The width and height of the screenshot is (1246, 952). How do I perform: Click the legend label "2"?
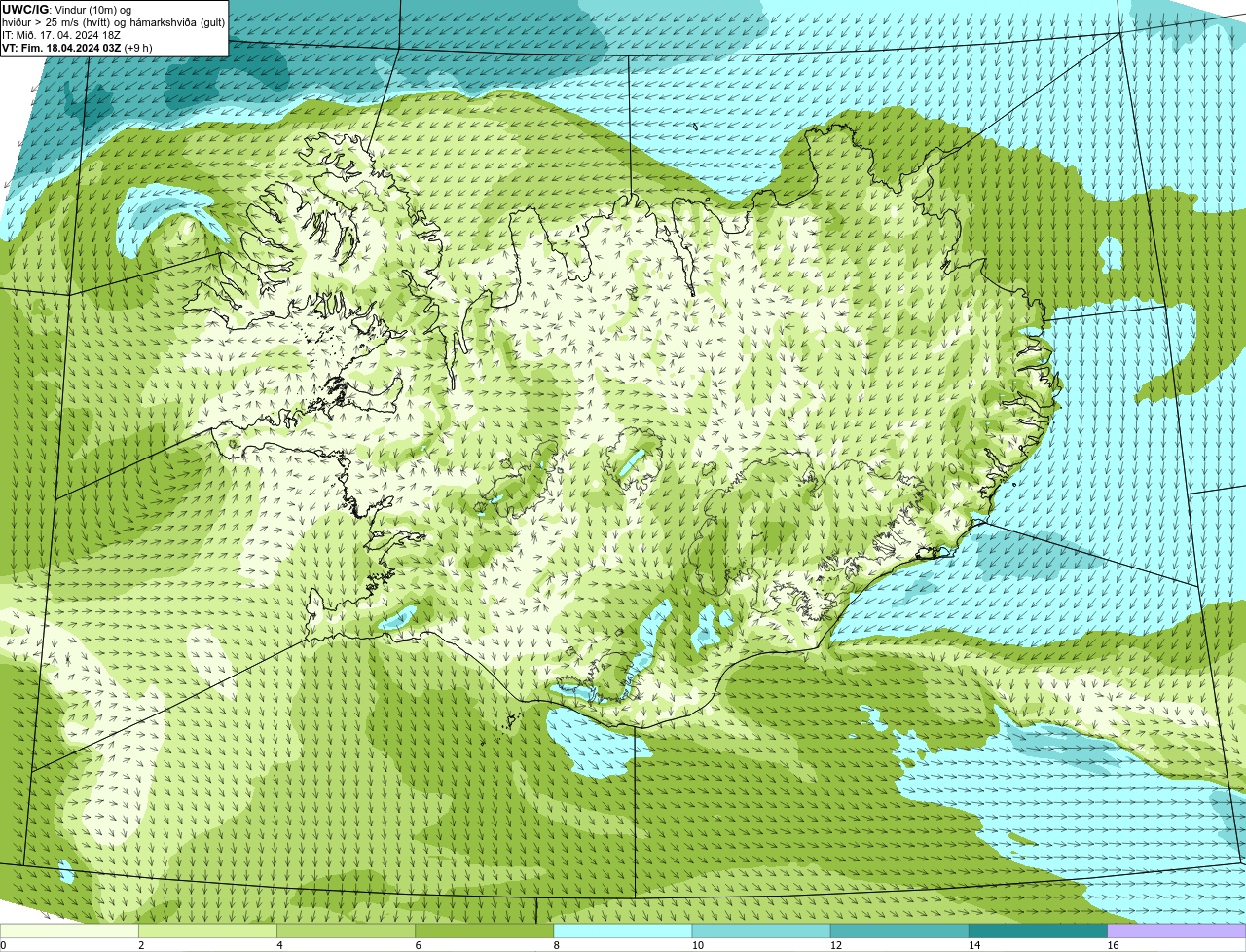(141, 945)
